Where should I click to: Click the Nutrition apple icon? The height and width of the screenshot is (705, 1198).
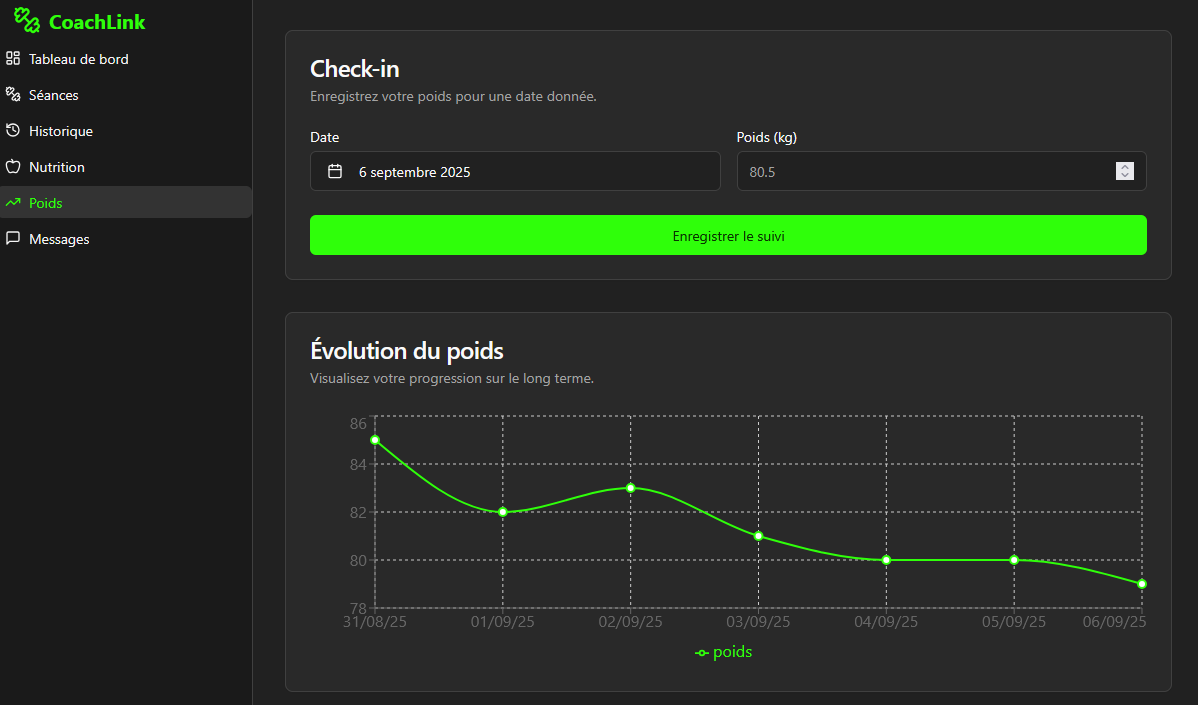click(13, 166)
